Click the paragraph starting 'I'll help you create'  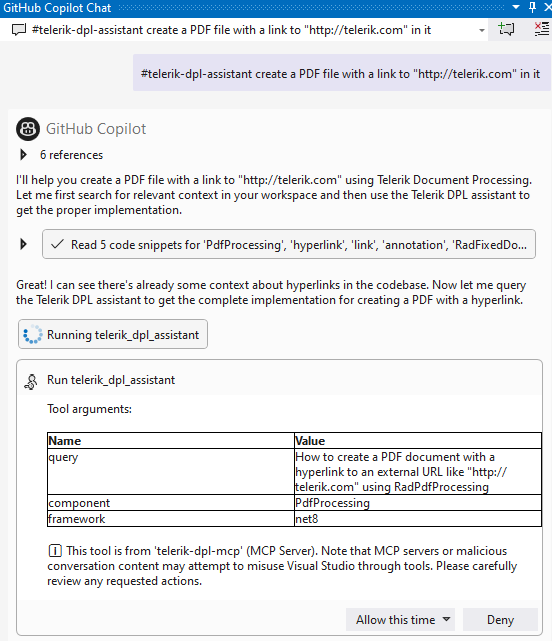274,195
